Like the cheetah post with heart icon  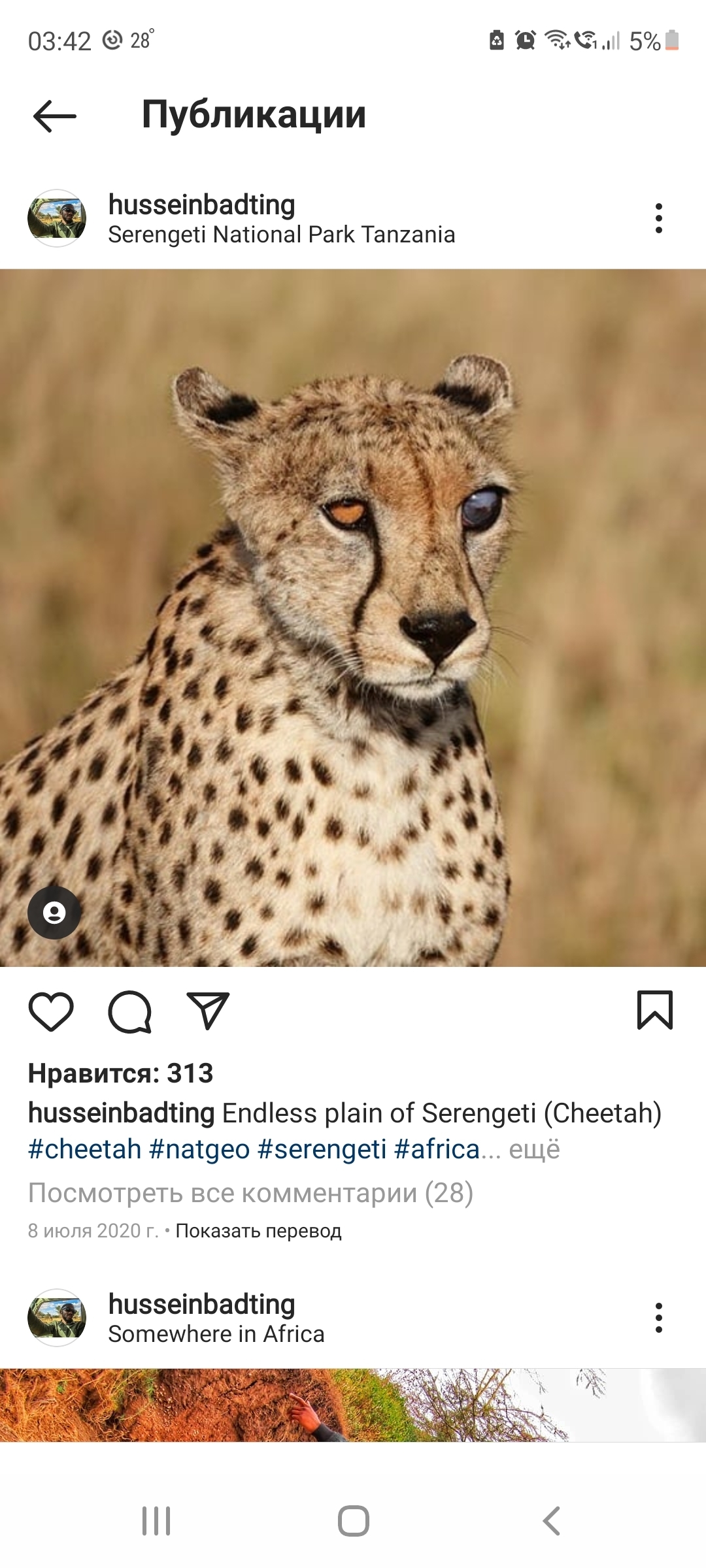pos(51,1011)
